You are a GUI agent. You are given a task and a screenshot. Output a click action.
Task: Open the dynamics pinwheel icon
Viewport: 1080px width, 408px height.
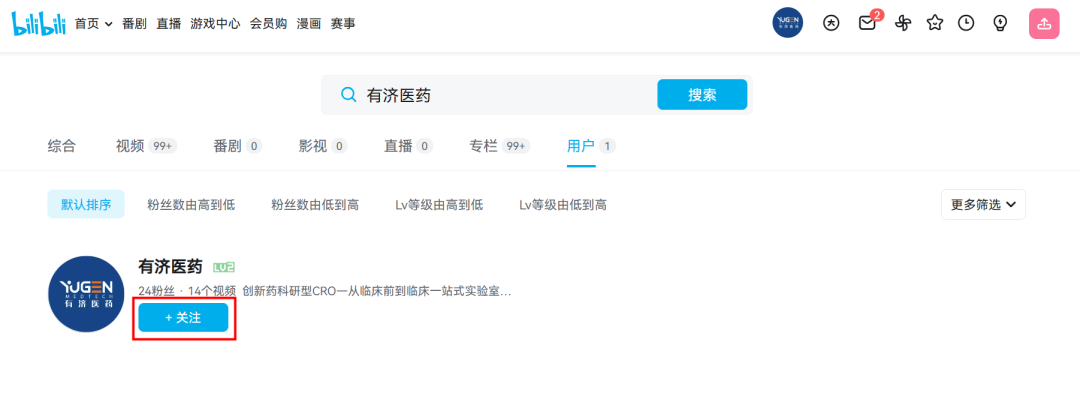pyautogui.click(x=902, y=23)
